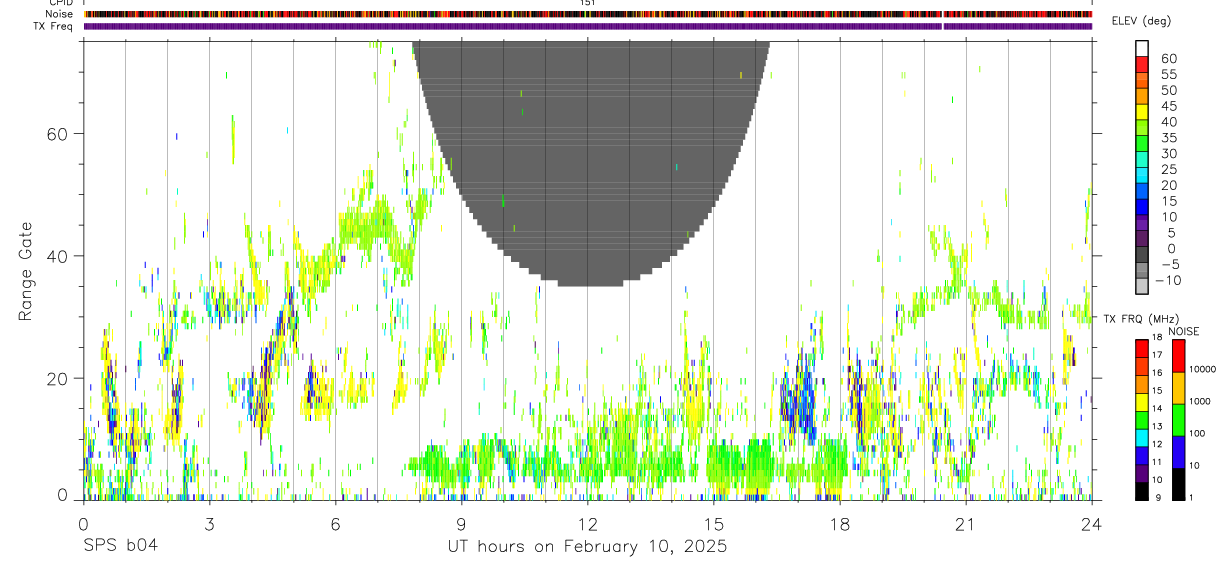Click the '12' tick label on the hour axis
This screenshot has width=1228, height=567.
coord(587,525)
